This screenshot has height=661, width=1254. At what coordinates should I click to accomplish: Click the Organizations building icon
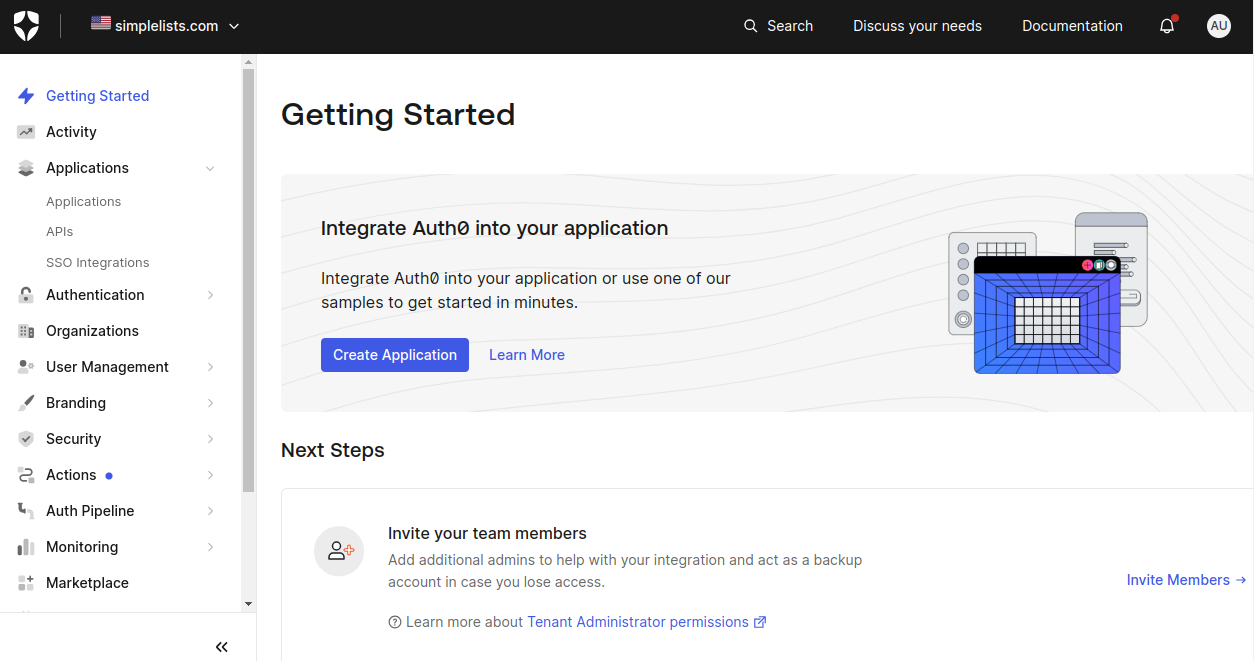pos(26,331)
